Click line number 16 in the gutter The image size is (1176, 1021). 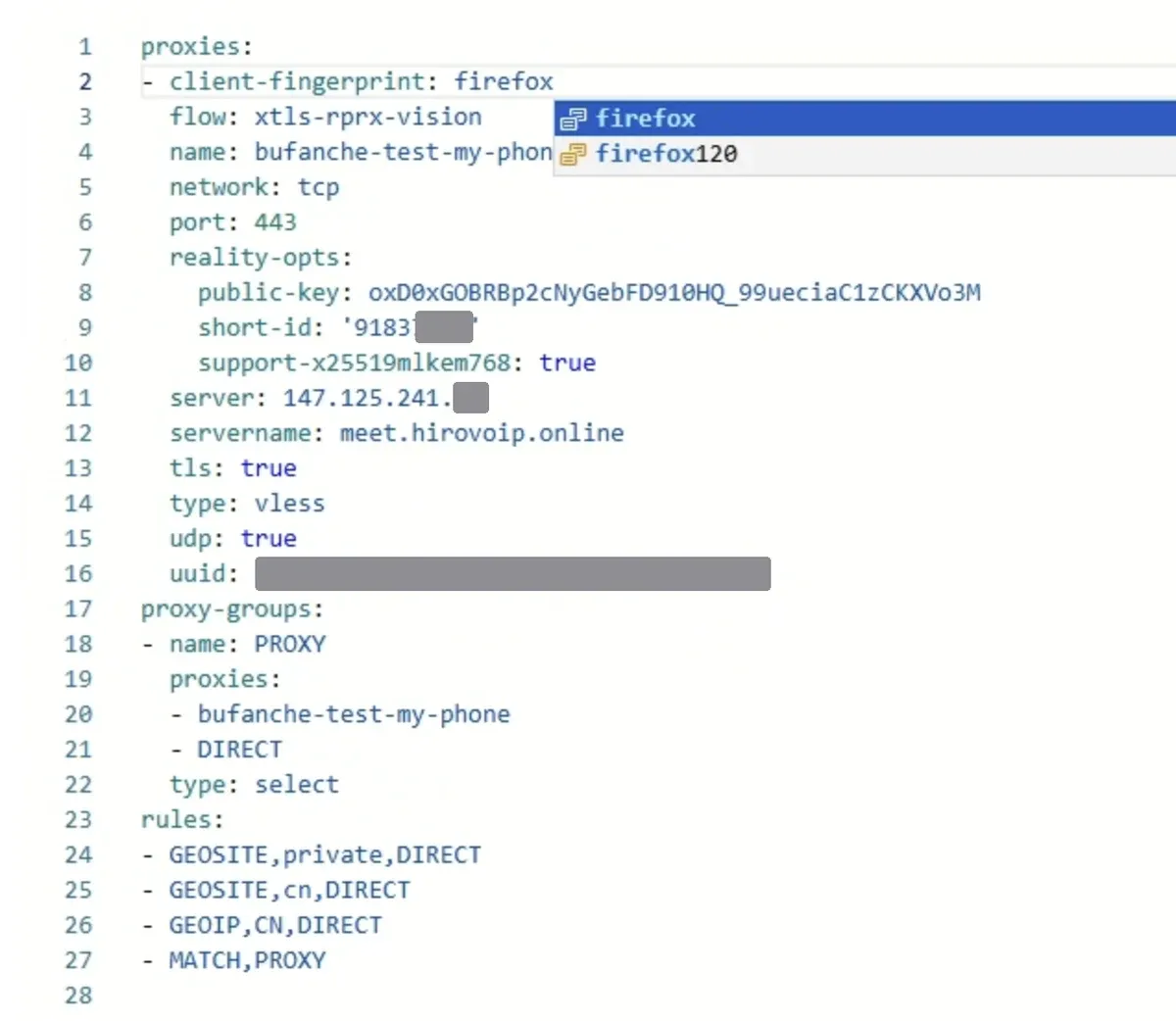pos(78,573)
